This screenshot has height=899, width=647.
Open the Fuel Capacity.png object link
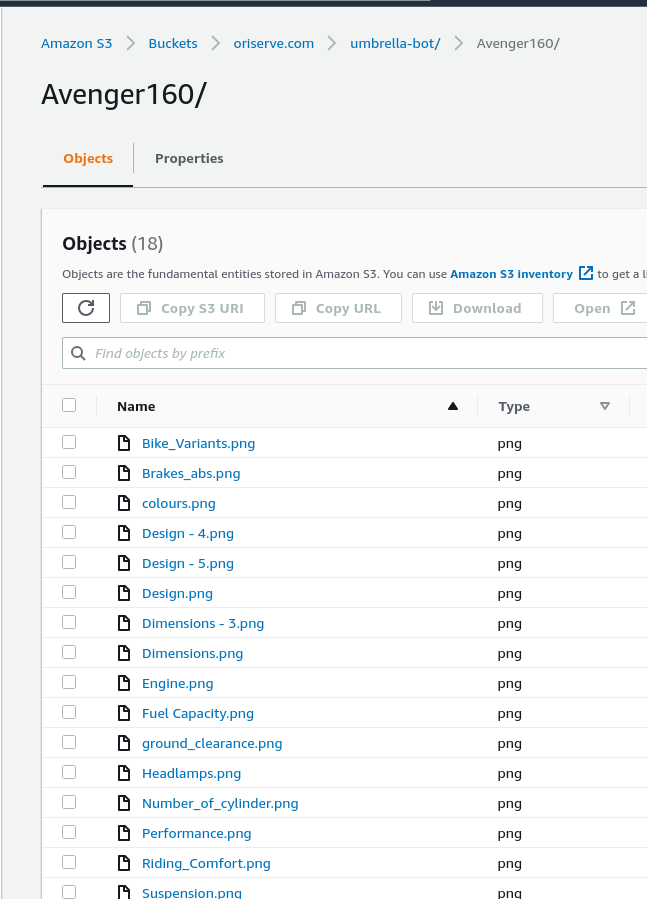[x=198, y=713]
